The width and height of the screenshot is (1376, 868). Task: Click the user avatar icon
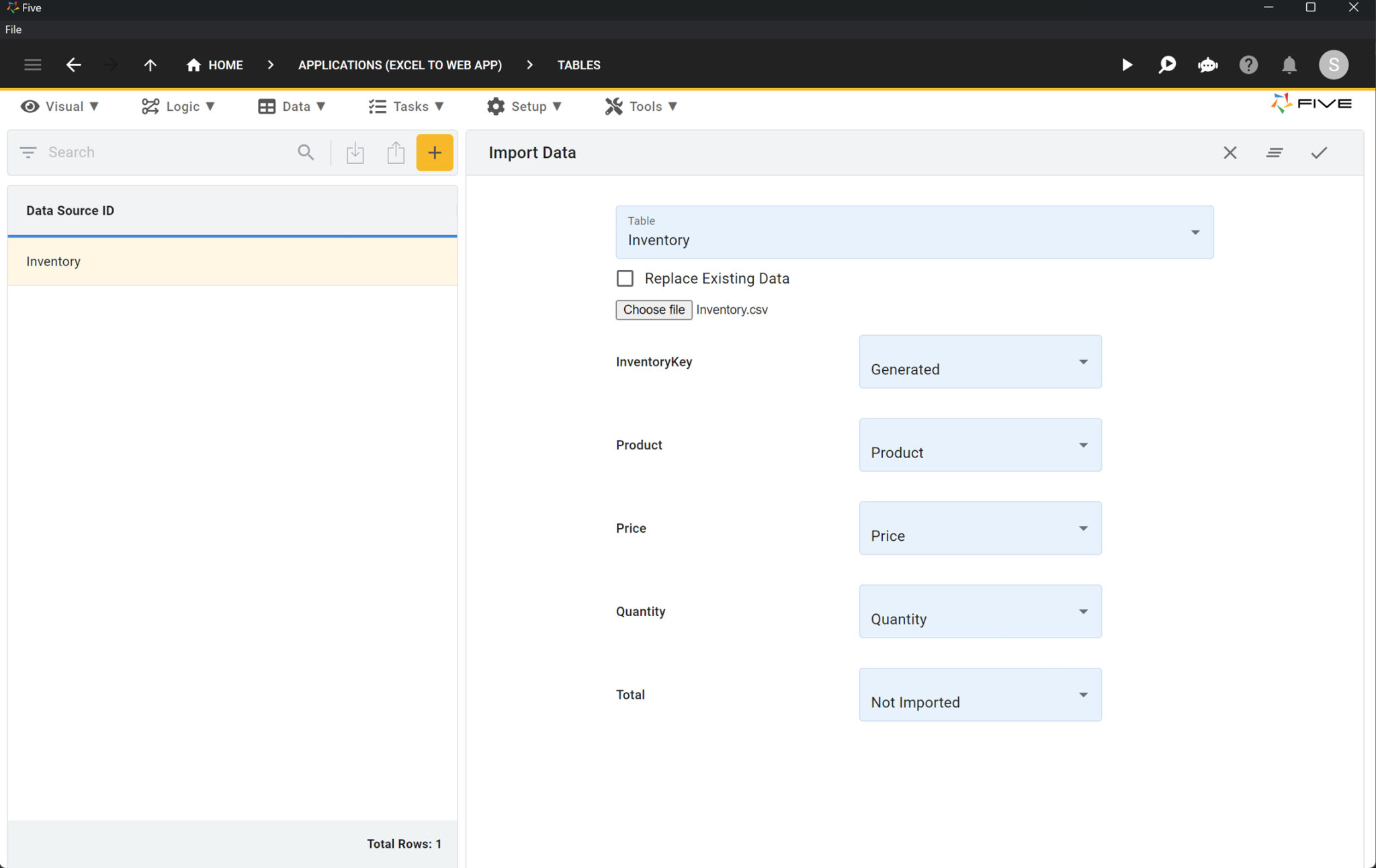click(x=1333, y=64)
